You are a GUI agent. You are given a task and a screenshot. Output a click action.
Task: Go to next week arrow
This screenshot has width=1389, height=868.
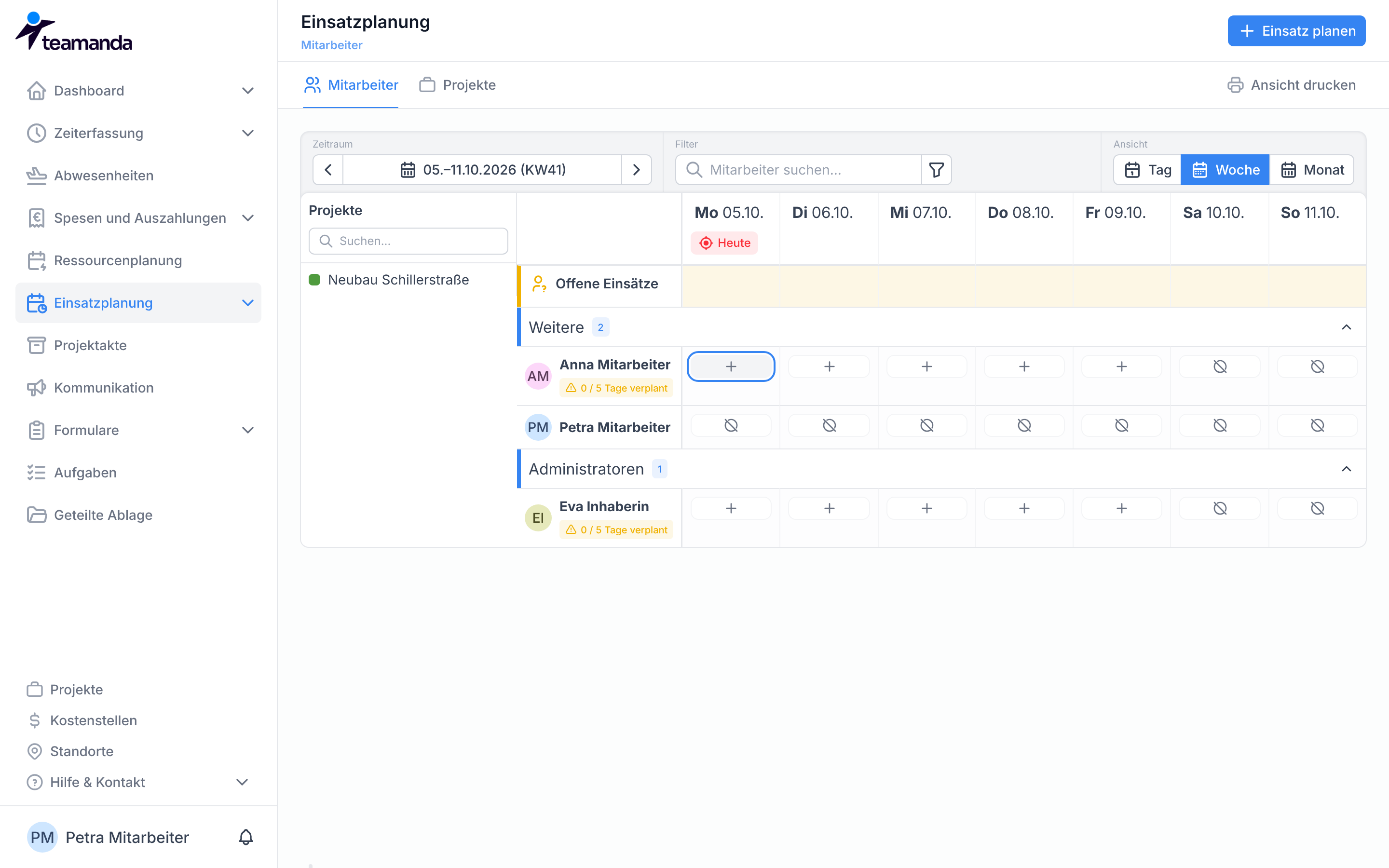(x=636, y=170)
